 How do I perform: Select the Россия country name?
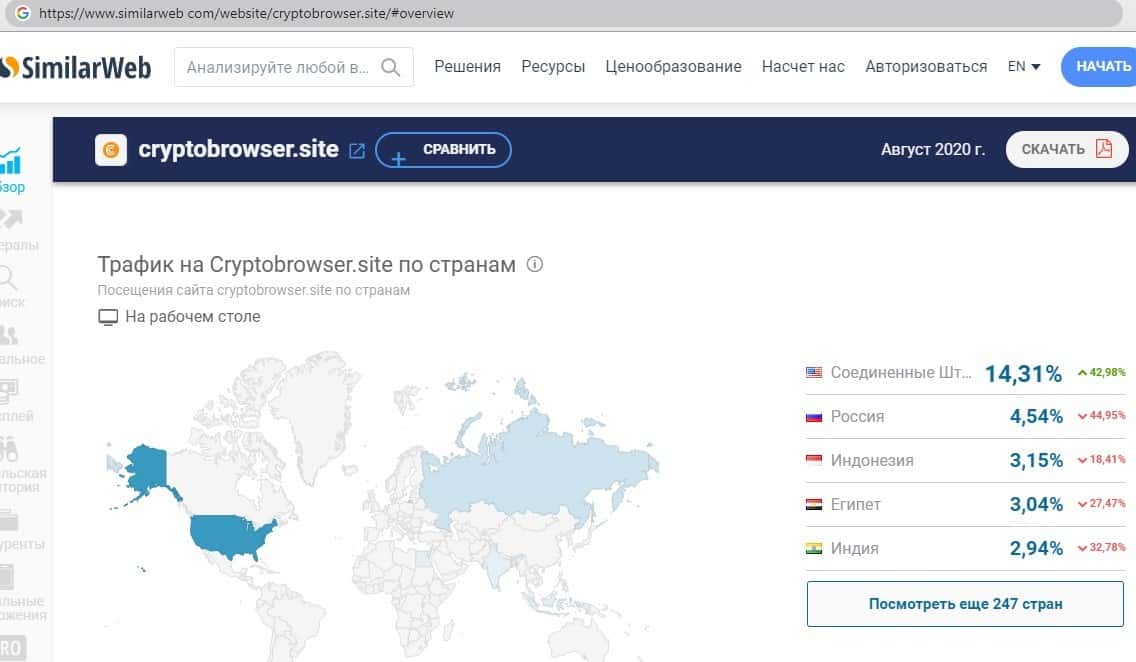(857, 416)
